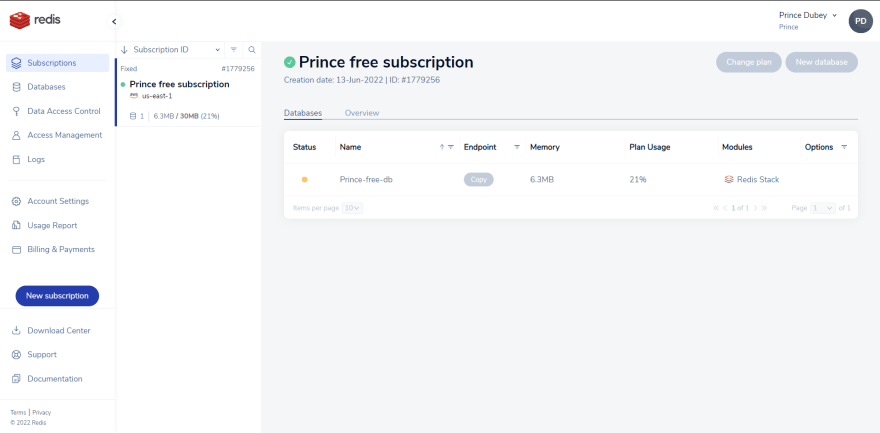Image resolution: width=880 pixels, height=433 pixels.
Task: Go to the last page of results
Action: click(764, 208)
